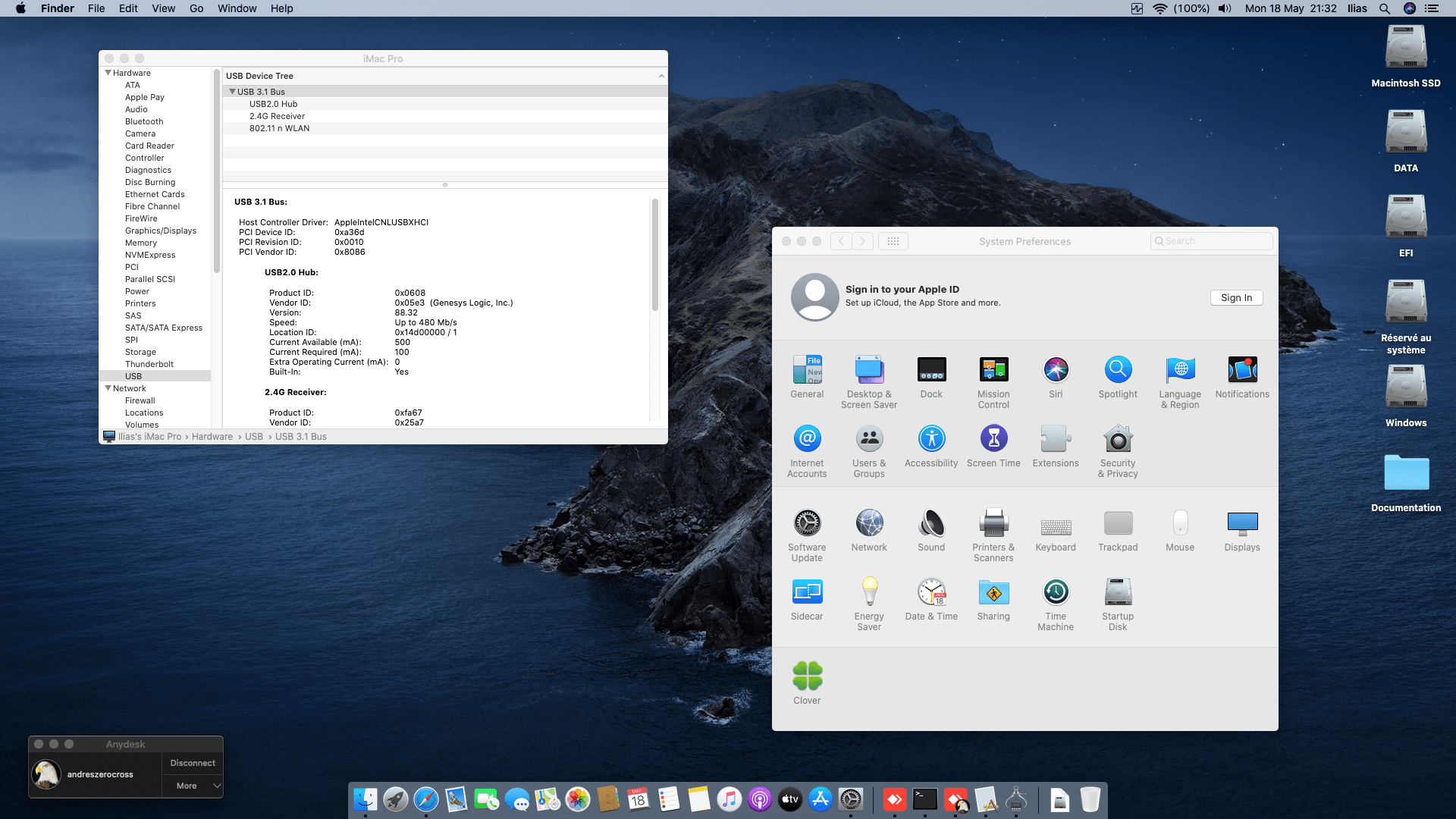Collapse the Hardware tree section
This screenshot has height=819, width=1456.
[x=108, y=73]
